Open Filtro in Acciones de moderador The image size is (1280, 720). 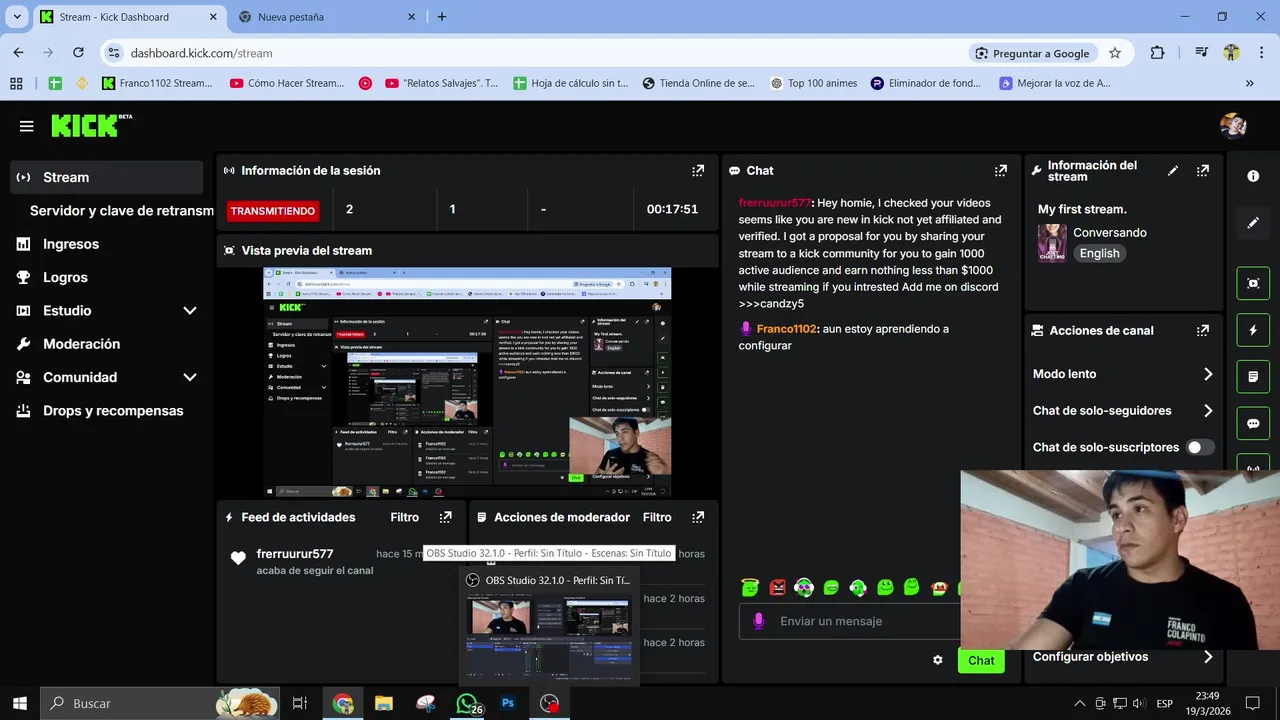(657, 517)
